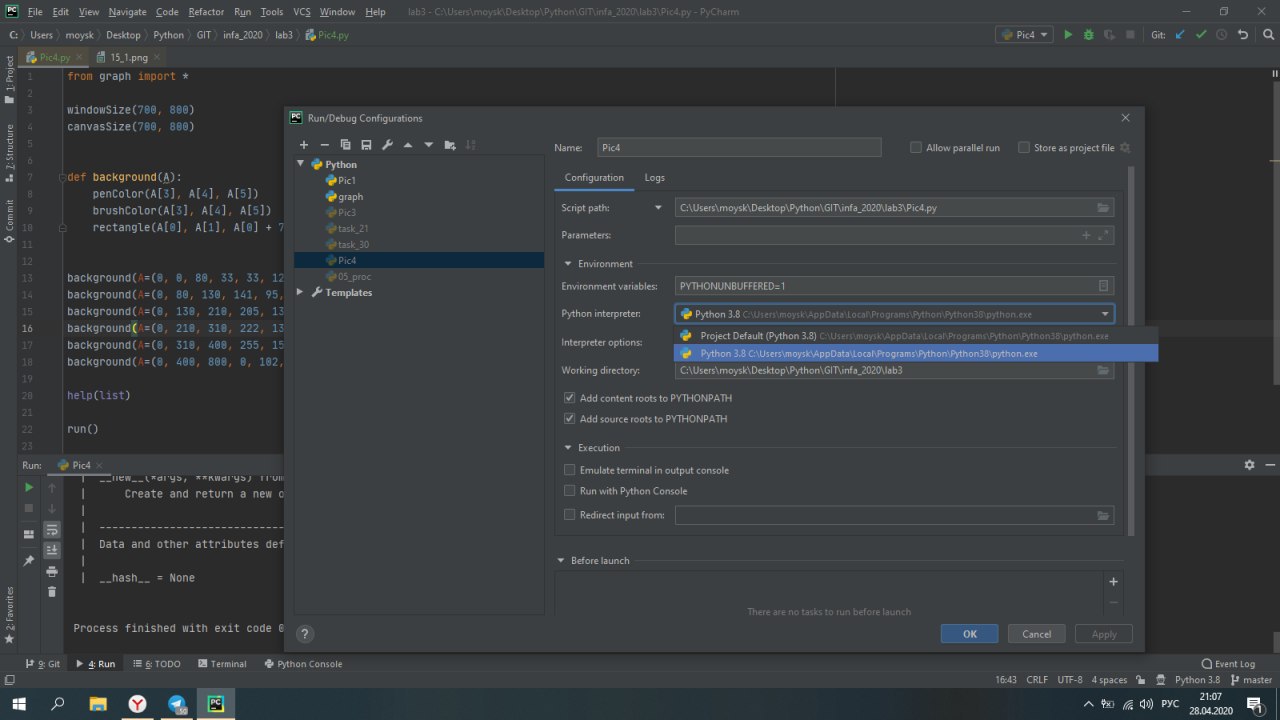Check Run with Python Console
This screenshot has height=720, width=1280.
[570, 491]
